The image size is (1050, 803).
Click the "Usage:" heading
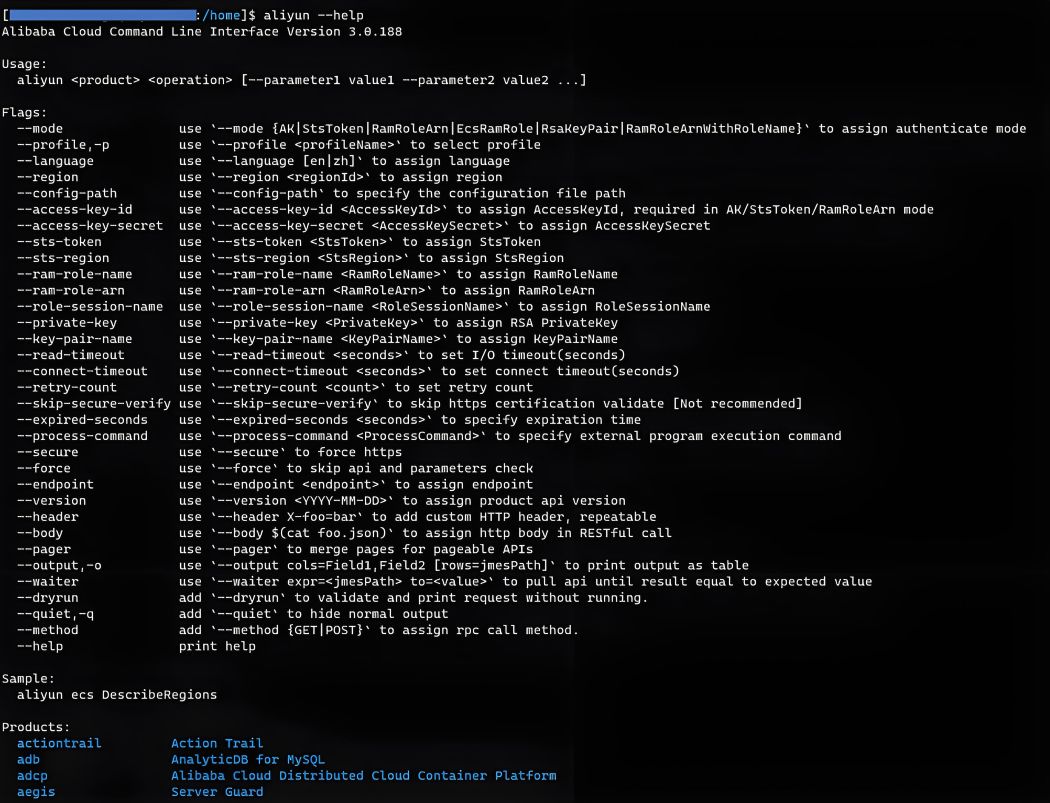tap(25, 64)
